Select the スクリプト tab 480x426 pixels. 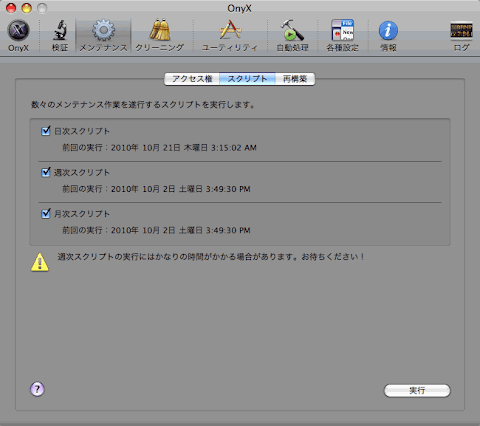(247, 79)
